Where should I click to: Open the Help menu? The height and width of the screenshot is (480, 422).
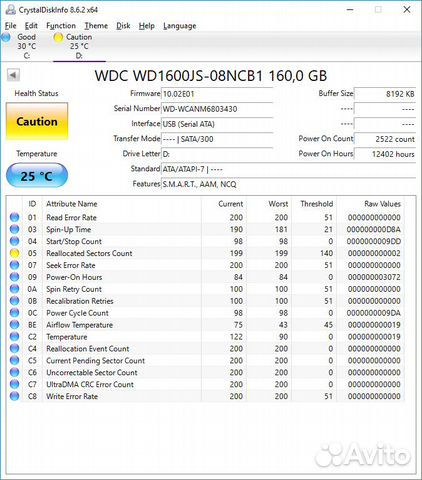pyautogui.click(x=147, y=26)
